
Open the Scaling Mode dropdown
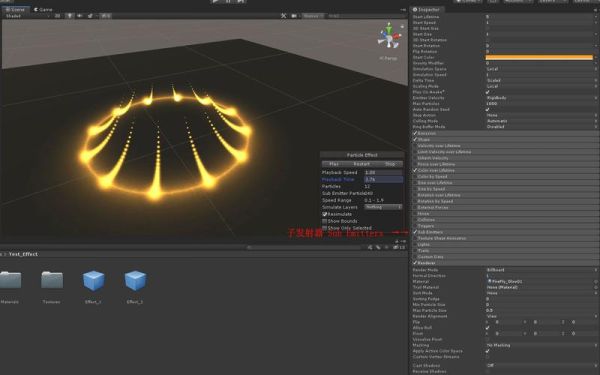click(x=541, y=86)
